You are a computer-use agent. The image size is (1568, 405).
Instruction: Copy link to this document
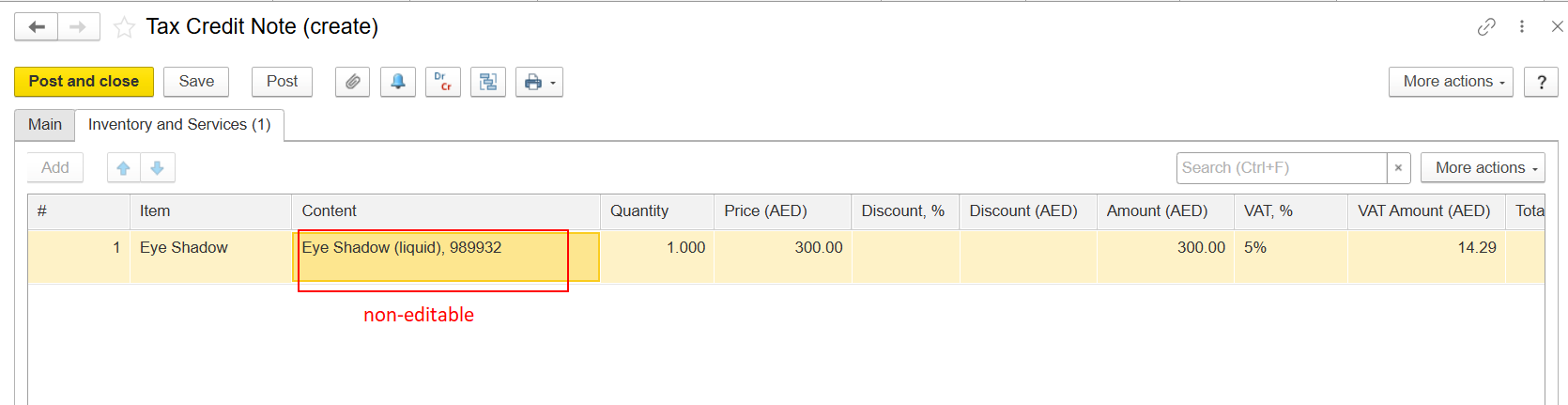(x=1486, y=27)
